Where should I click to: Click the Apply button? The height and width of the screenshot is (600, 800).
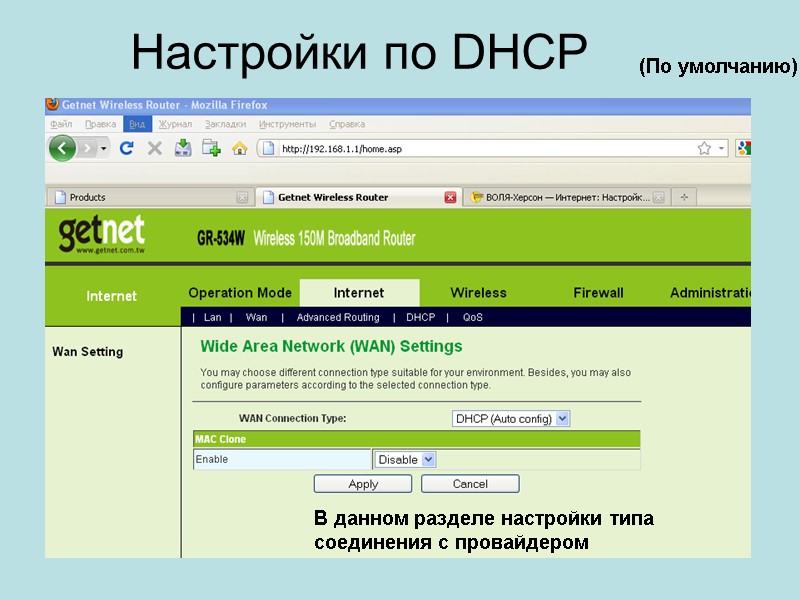363,483
